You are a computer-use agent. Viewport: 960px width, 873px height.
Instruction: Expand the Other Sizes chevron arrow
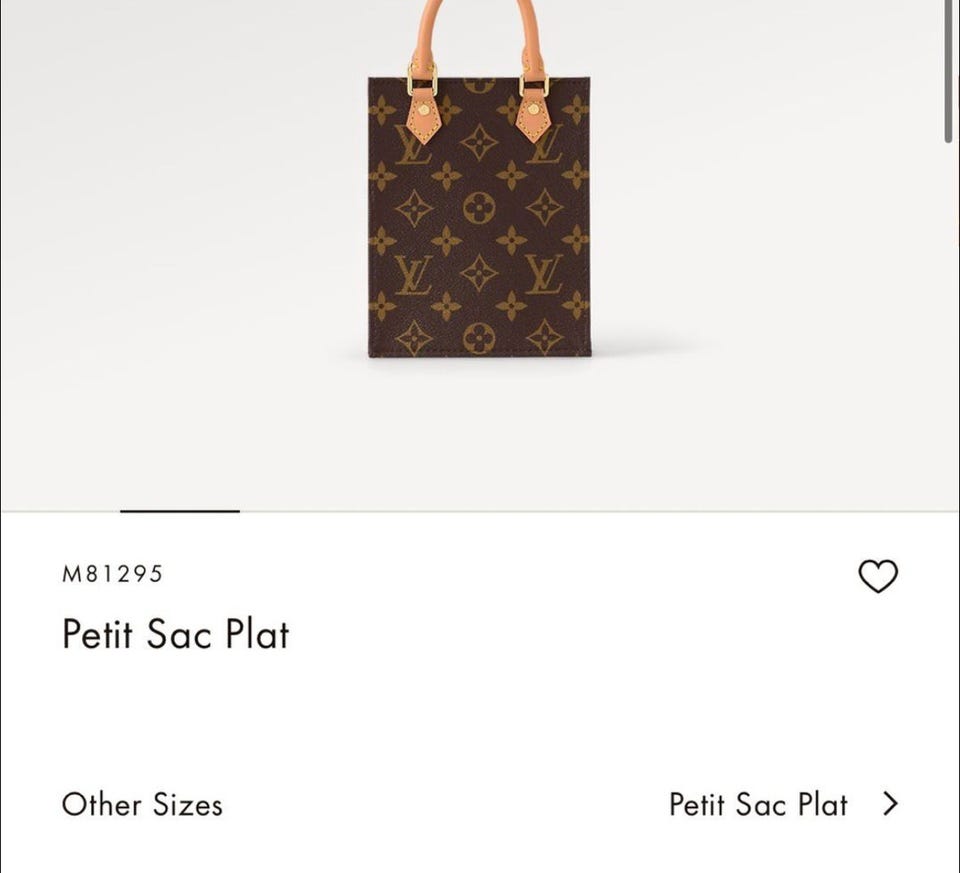[x=890, y=804]
